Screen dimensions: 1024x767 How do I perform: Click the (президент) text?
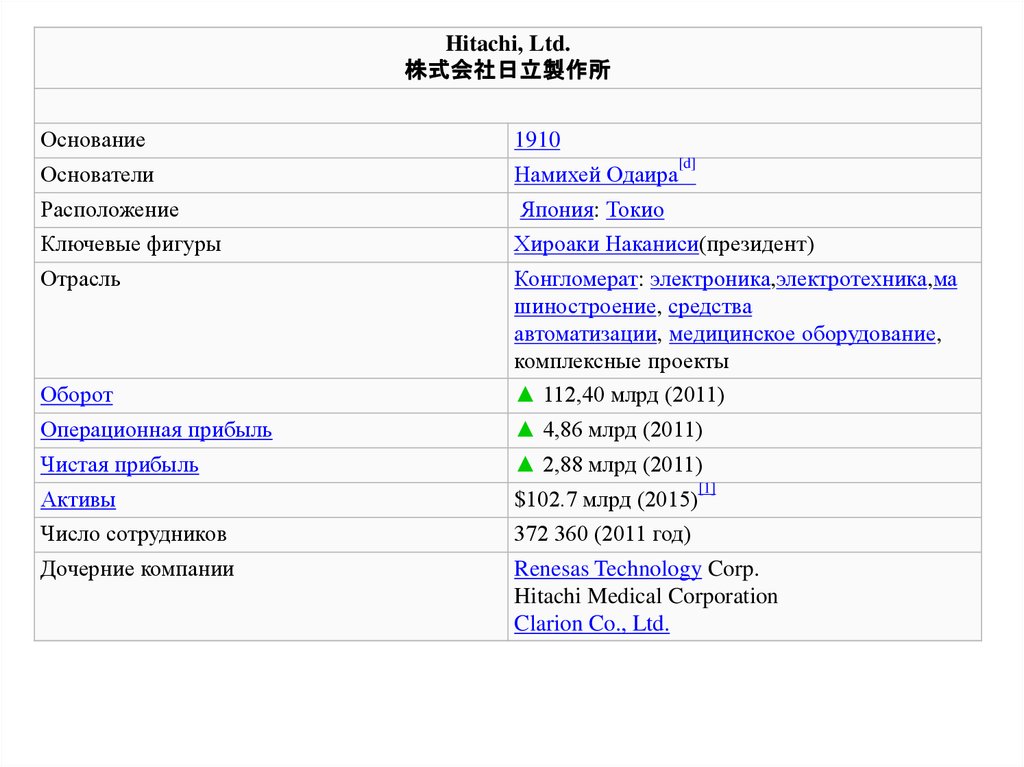pos(756,244)
